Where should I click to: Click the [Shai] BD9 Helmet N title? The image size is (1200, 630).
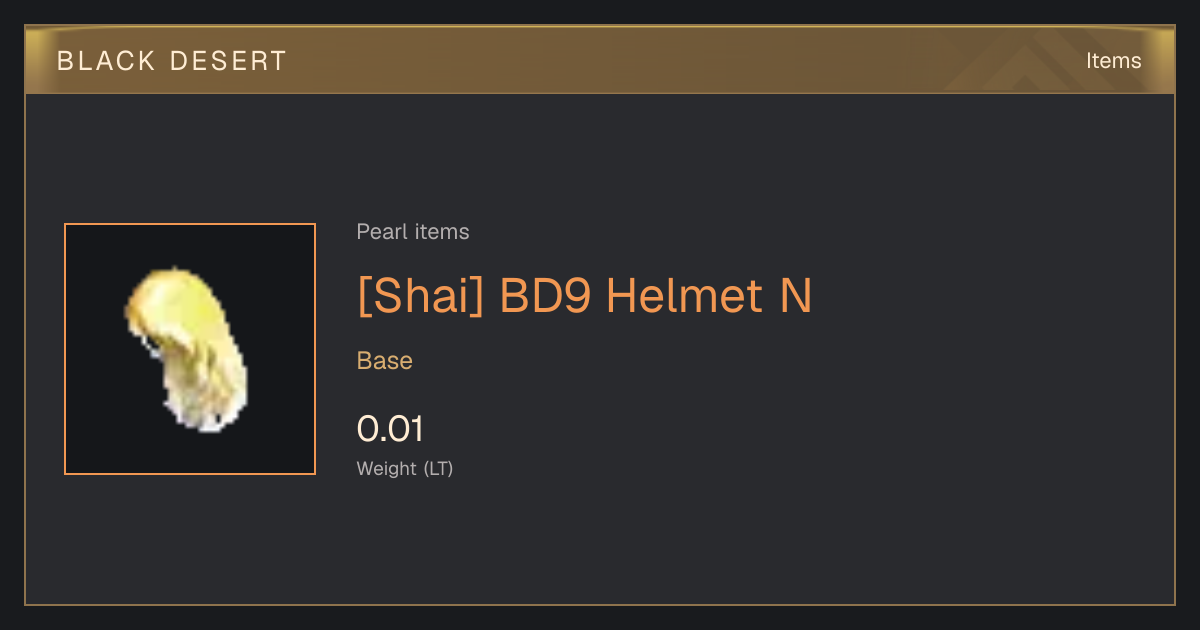click(x=584, y=296)
